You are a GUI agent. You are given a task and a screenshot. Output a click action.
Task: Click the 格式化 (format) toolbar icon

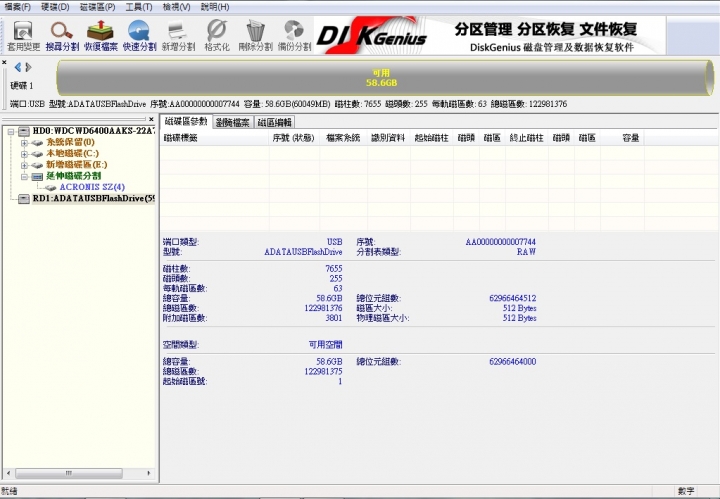217,35
